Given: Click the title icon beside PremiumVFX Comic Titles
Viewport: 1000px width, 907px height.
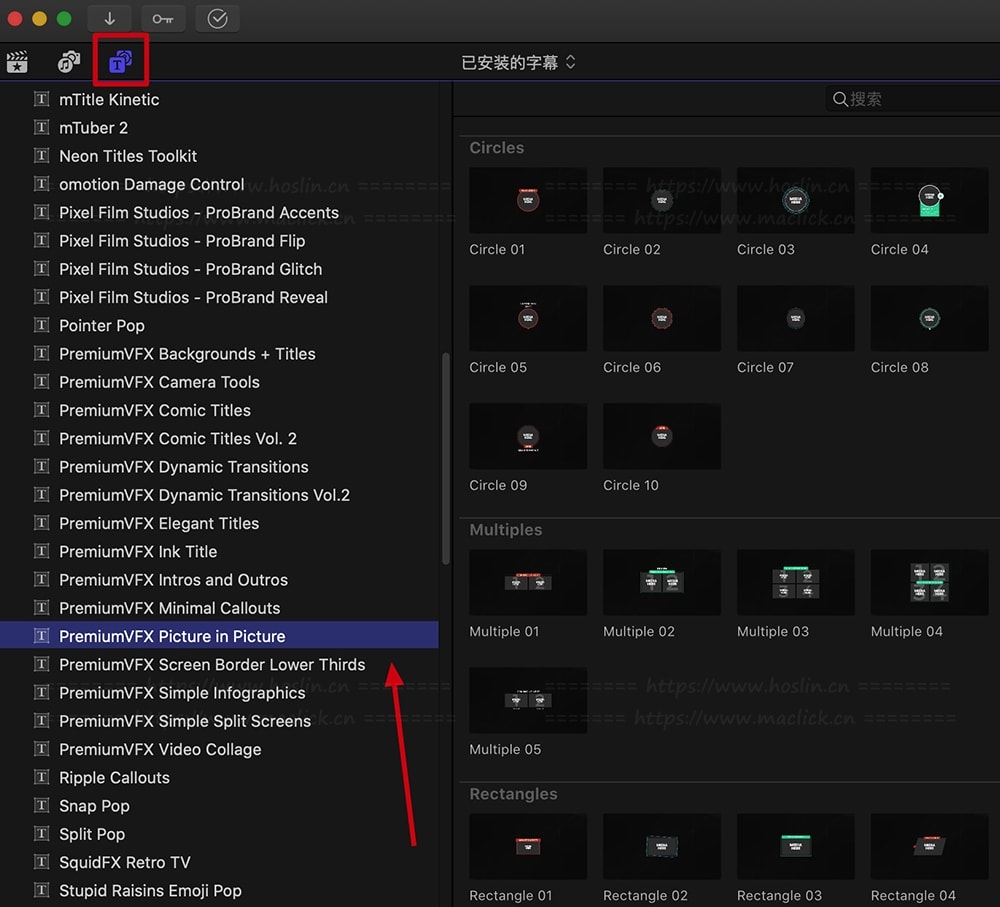Looking at the screenshot, I should (x=41, y=409).
